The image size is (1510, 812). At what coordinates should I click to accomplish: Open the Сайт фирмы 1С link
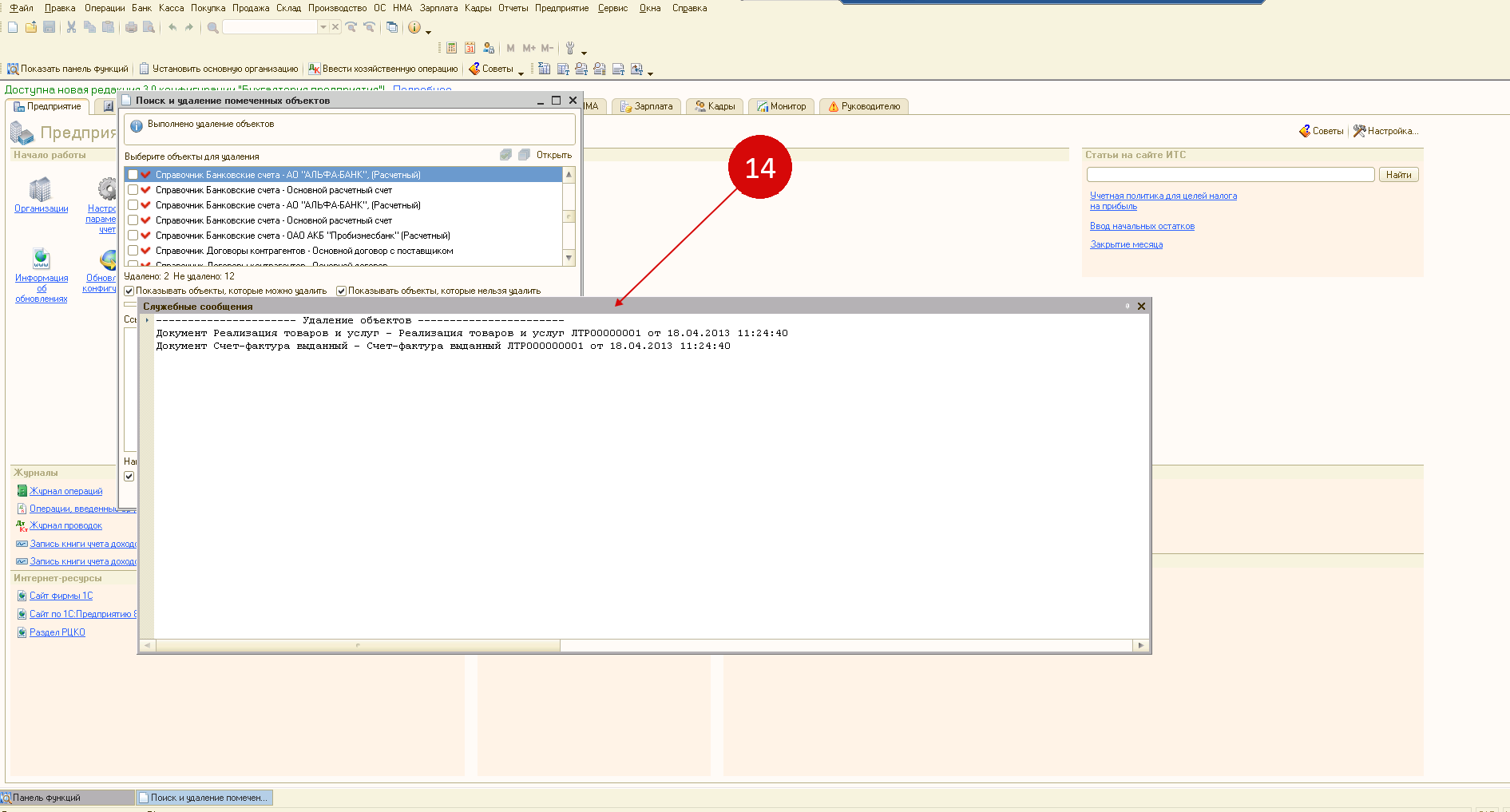[61, 596]
